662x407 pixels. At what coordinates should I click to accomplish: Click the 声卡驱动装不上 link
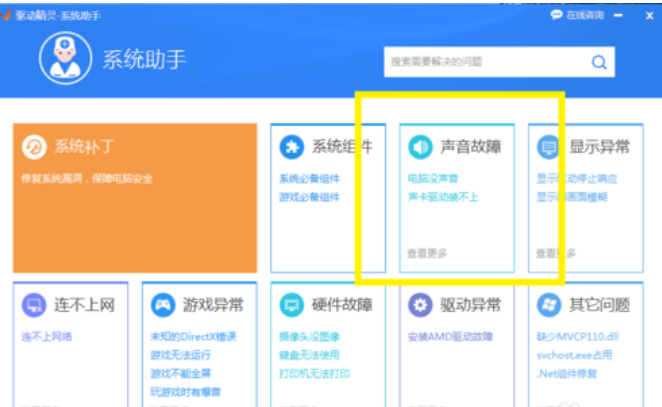[442, 197]
